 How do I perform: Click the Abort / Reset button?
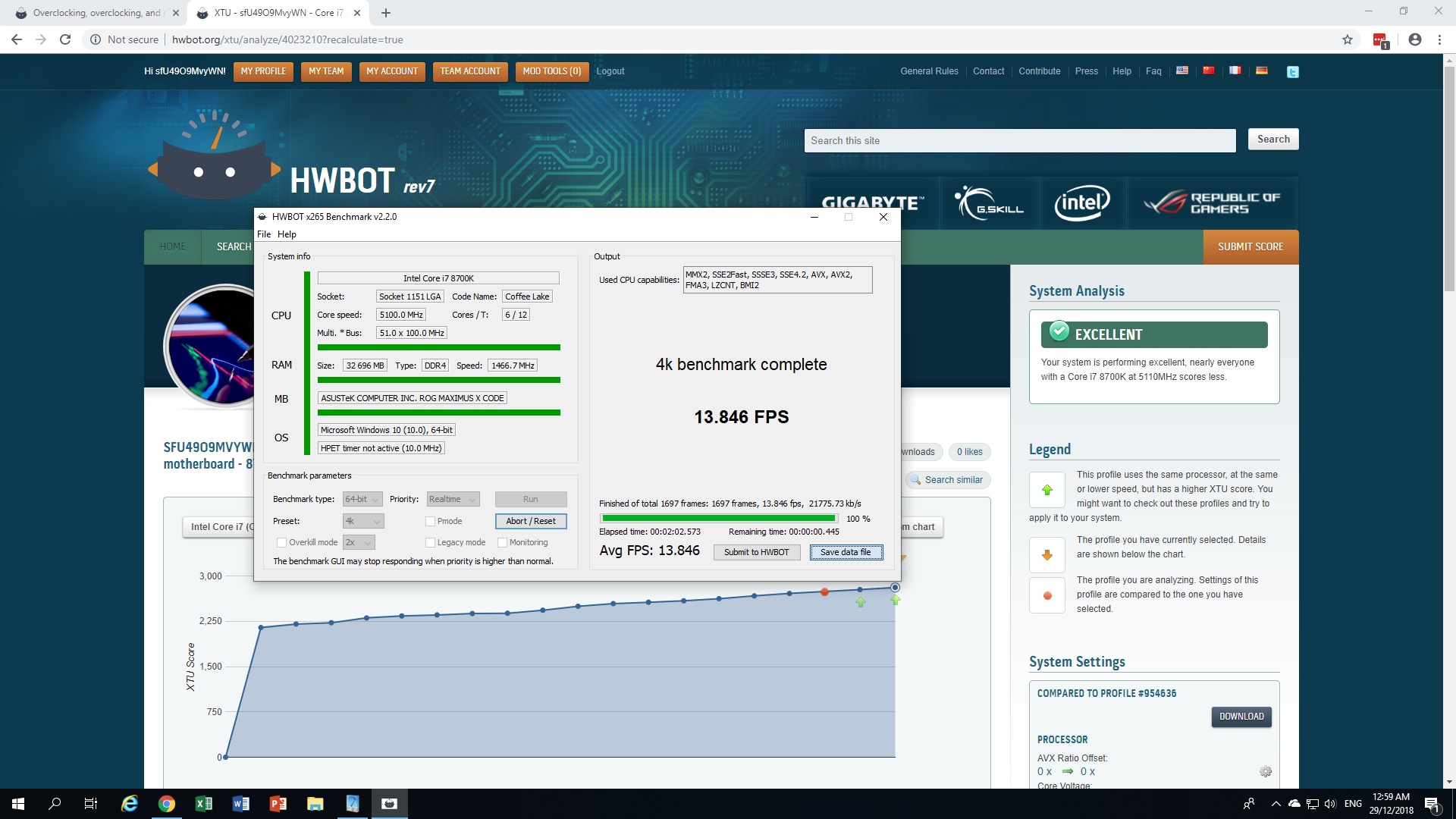coord(531,521)
